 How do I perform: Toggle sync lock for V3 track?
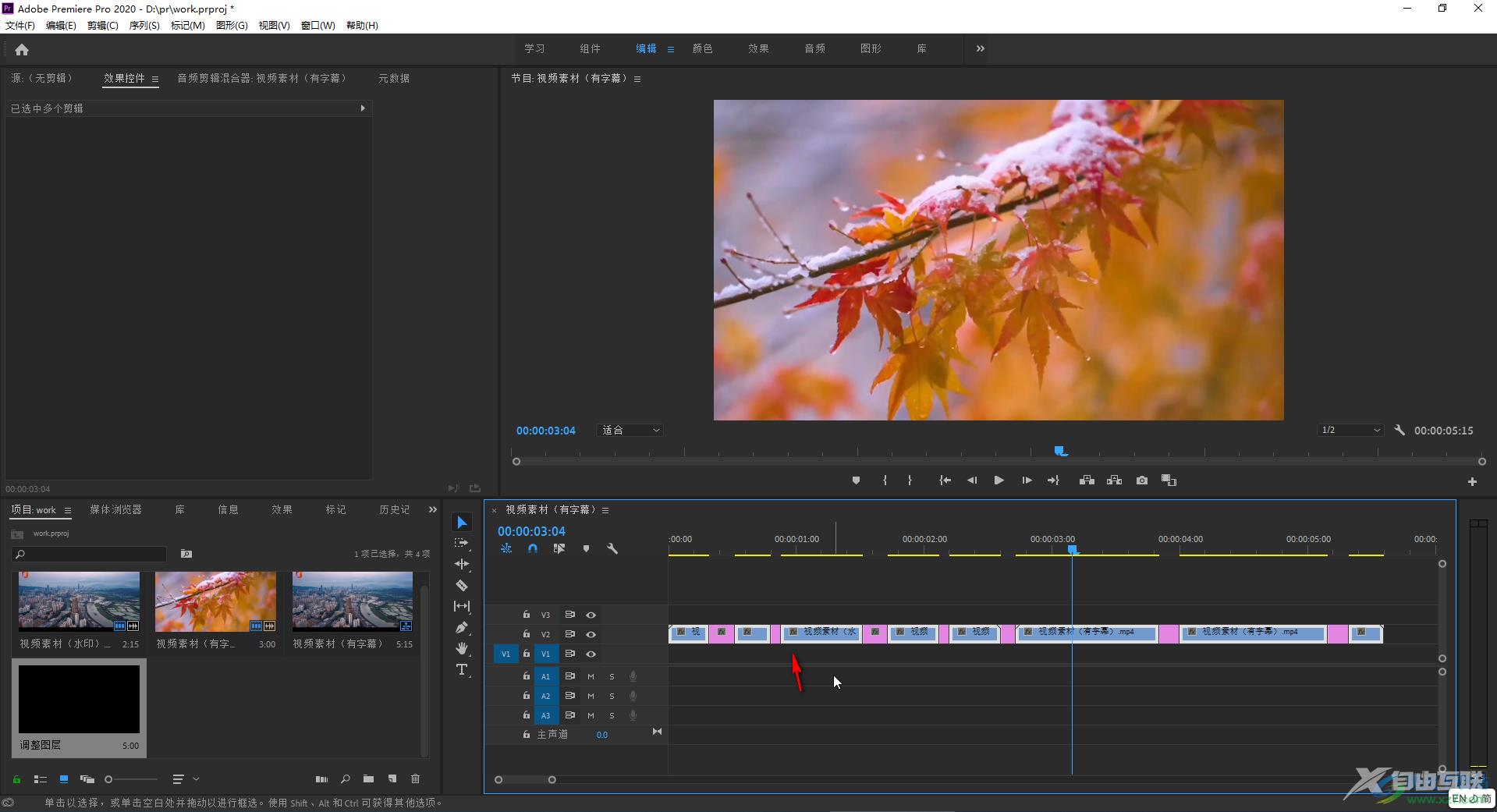[x=569, y=615]
